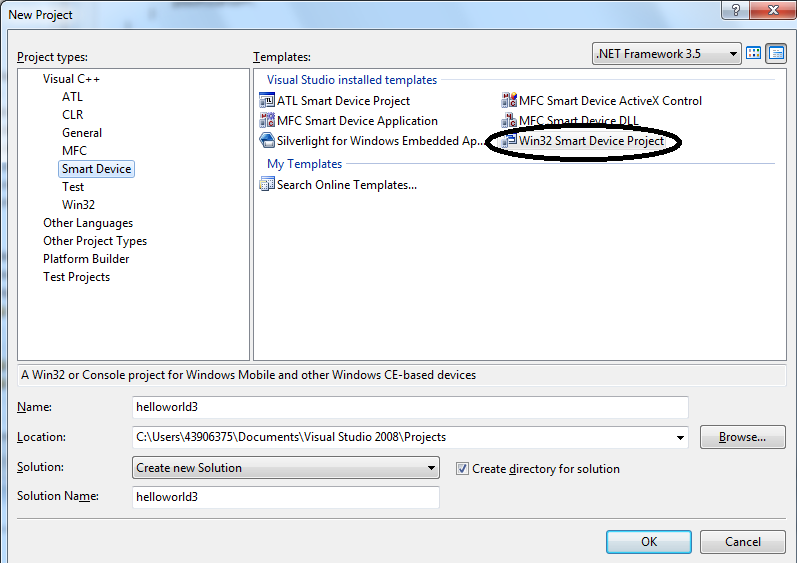Viewport: 797px width, 563px height.
Task: Switch templates view to large icons
Action: point(753,53)
